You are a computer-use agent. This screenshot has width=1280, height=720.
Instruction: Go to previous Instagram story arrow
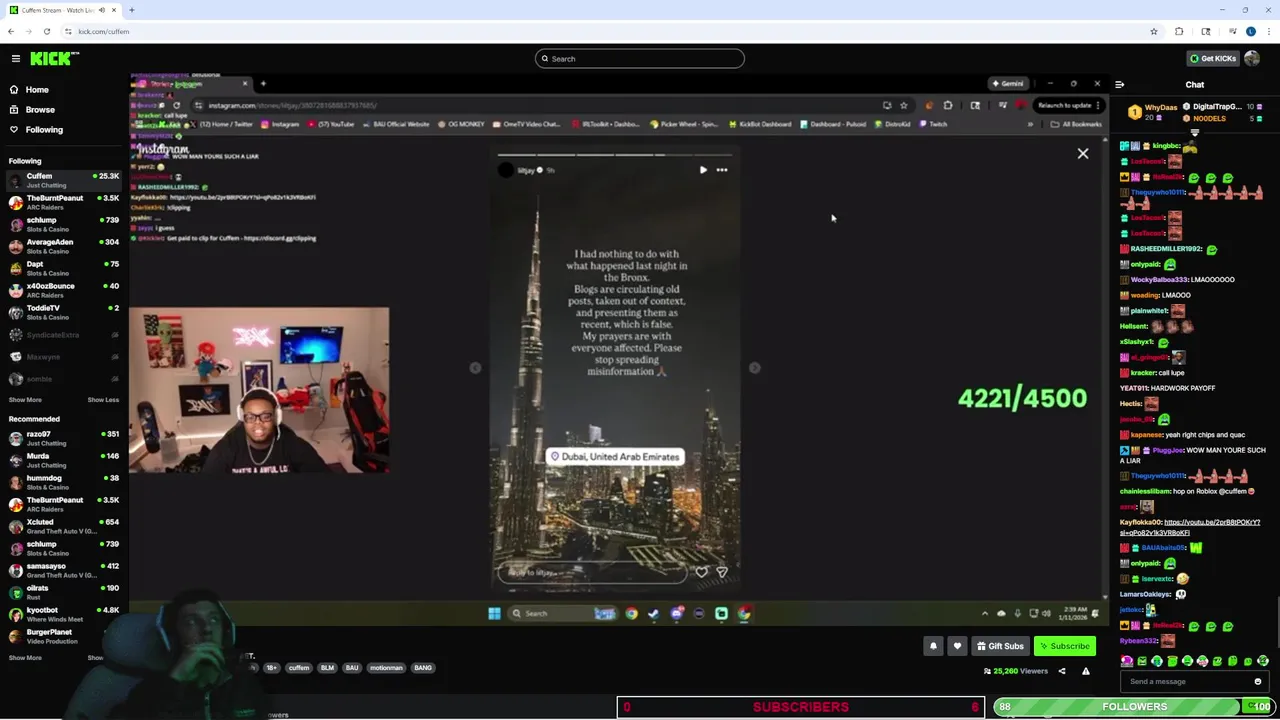click(475, 368)
